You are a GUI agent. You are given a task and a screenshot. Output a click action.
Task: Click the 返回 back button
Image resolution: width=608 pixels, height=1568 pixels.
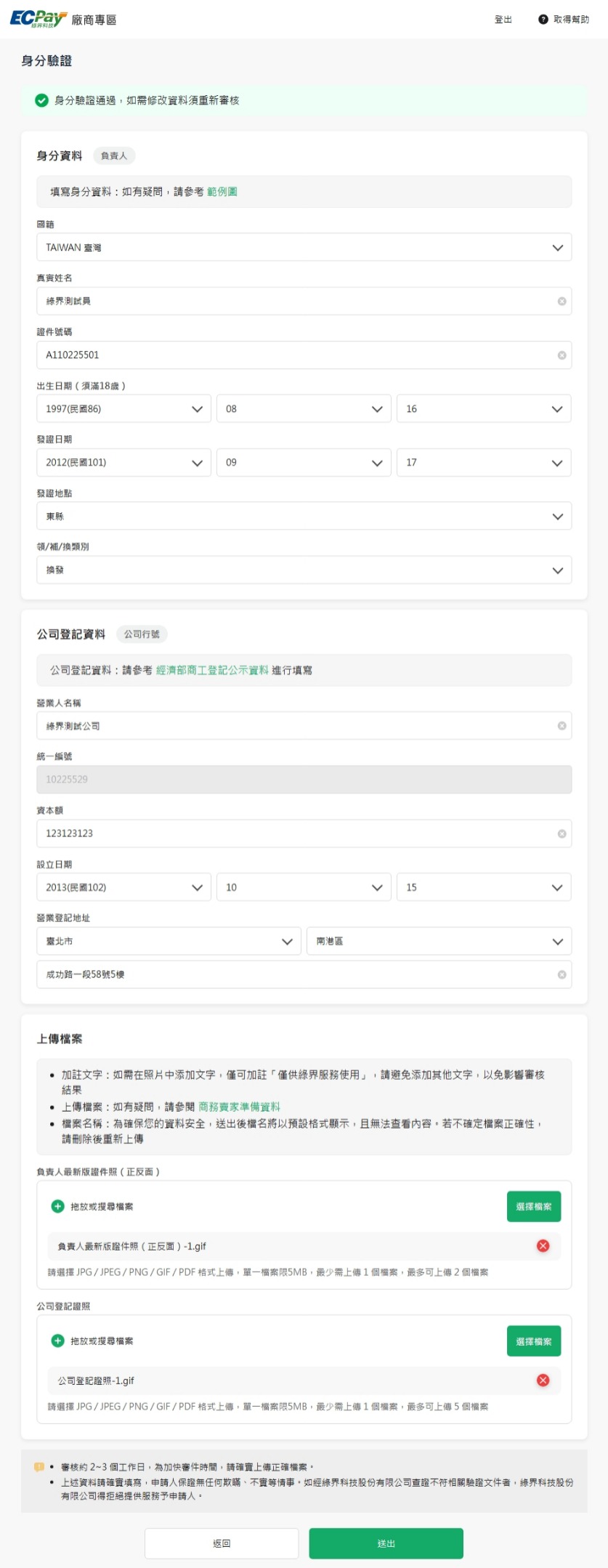coord(222,1543)
